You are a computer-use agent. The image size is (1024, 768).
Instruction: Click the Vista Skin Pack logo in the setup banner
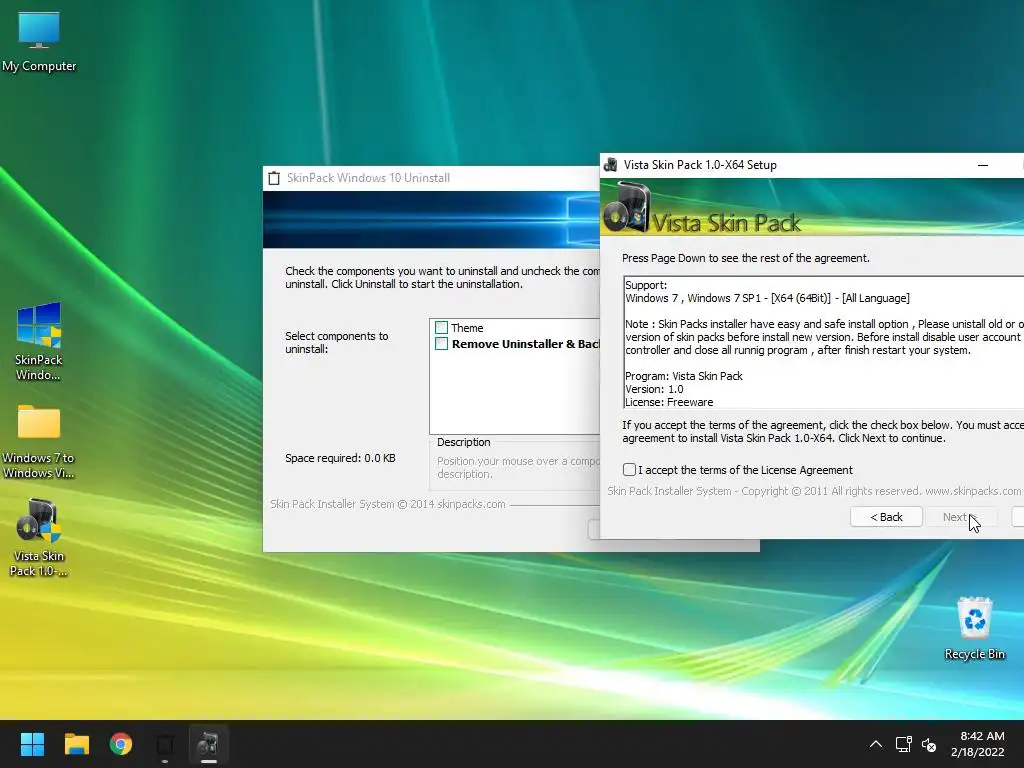coord(627,208)
